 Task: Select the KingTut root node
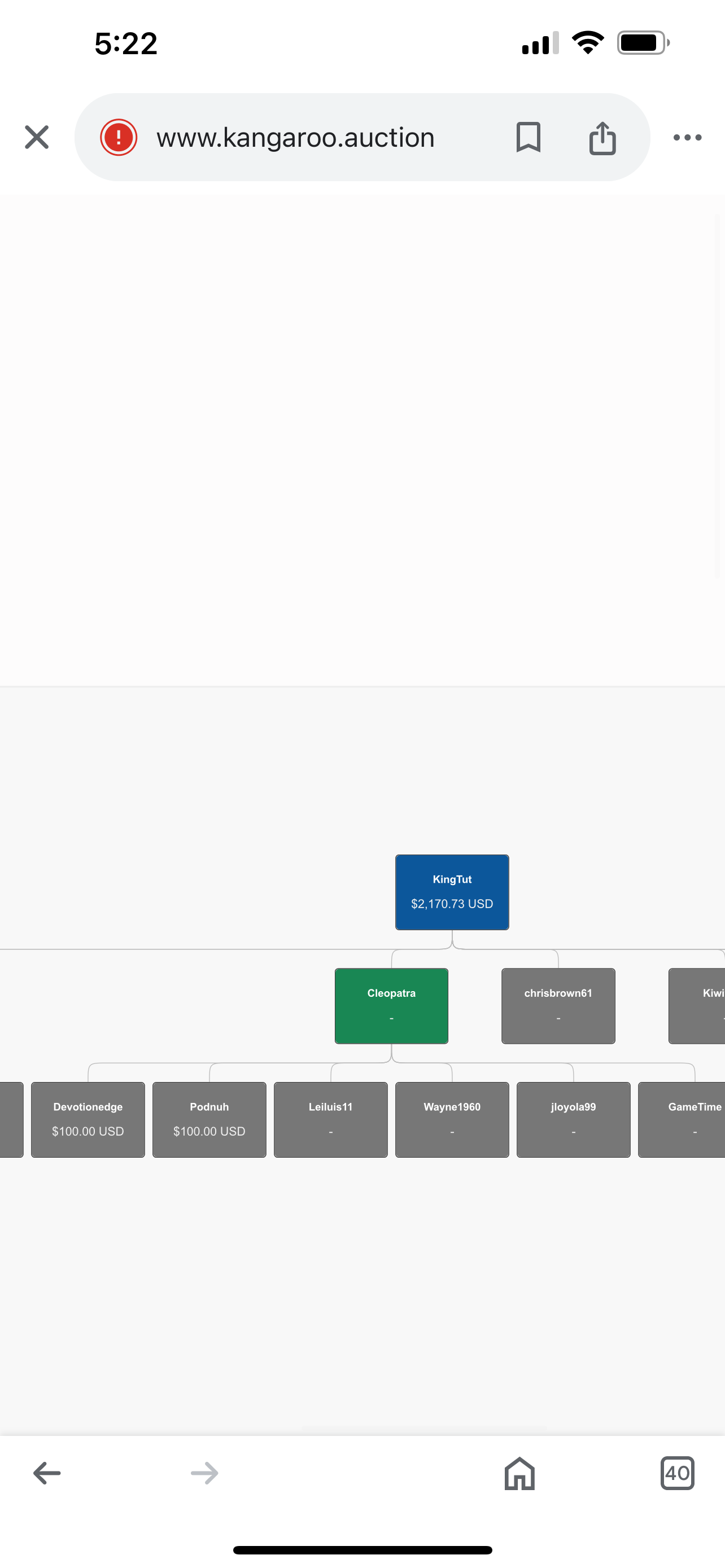(452, 892)
